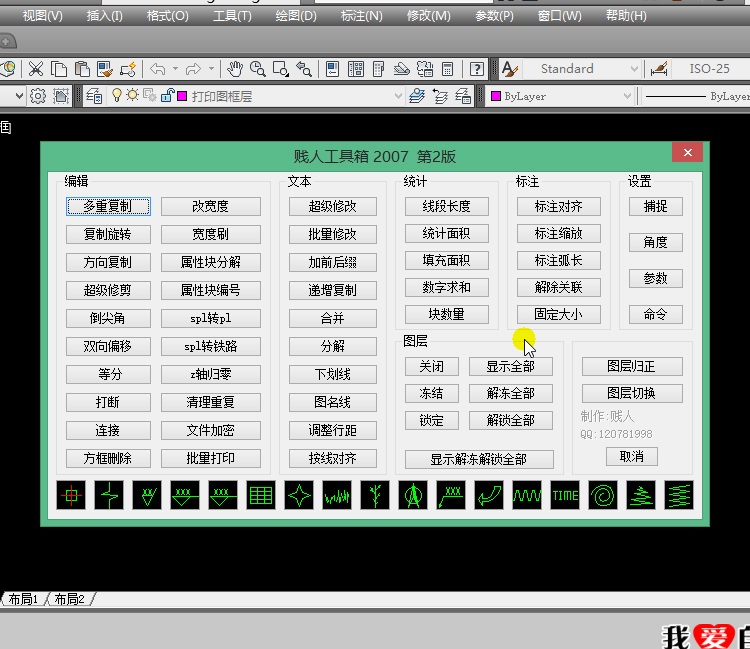Expand the redo history dropdown arrow
750x649 pixels.
tap(211, 69)
